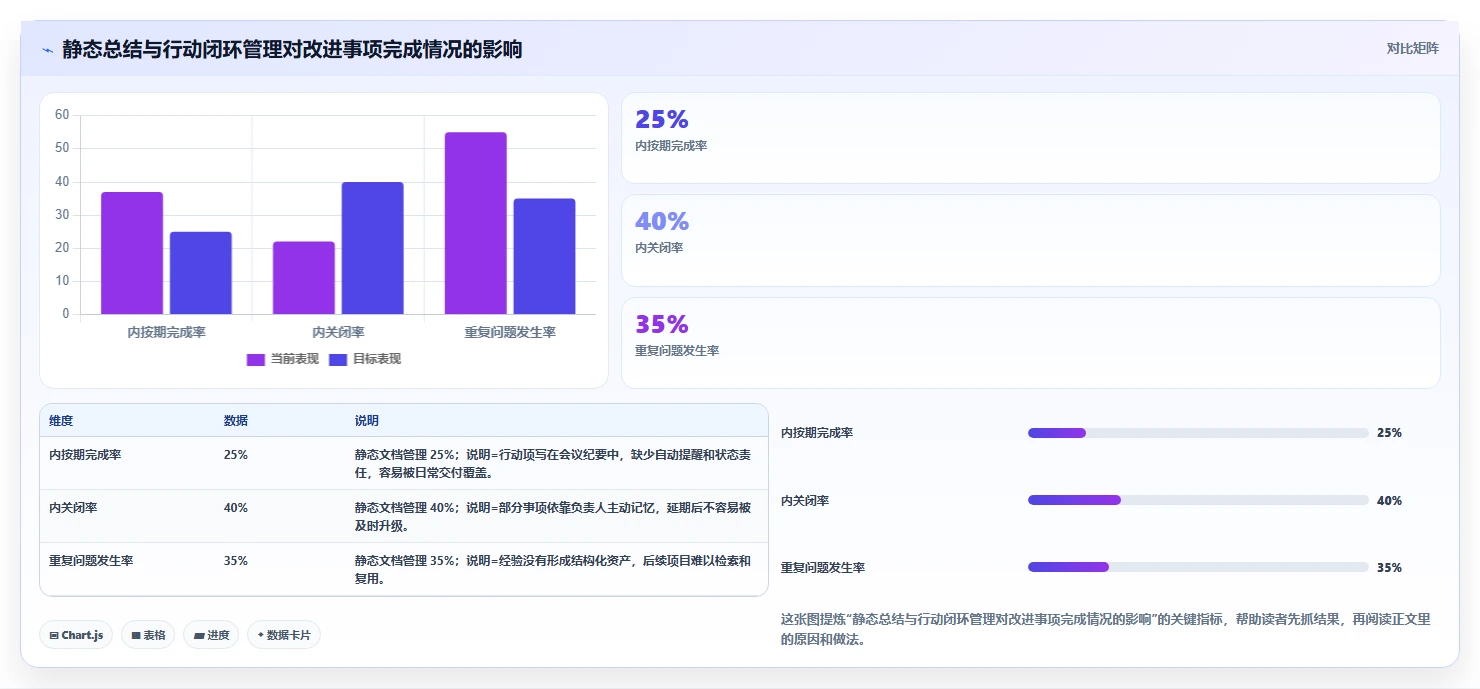This screenshot has width=1480, height=689.
Task: Toggle the 目标表现 legend swatch
Action: (x=338, y=359)
